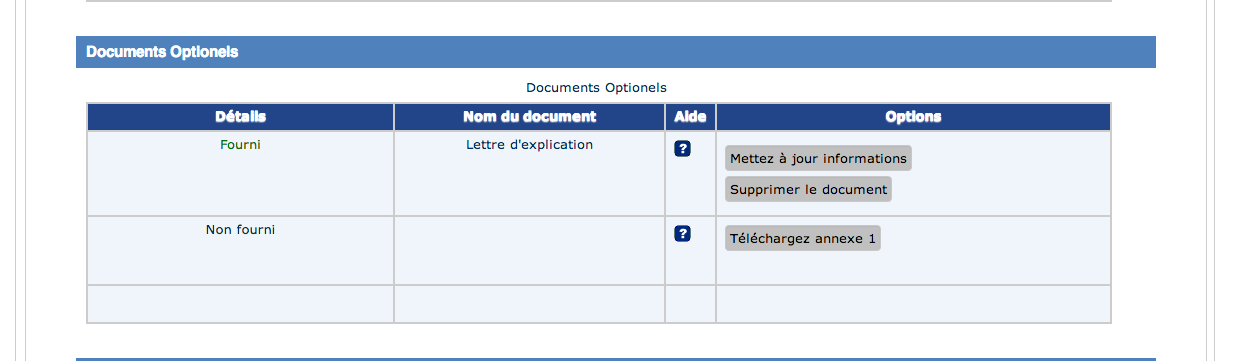
Task: Click Supprimer le document button
Action: [x=808, y=189]
